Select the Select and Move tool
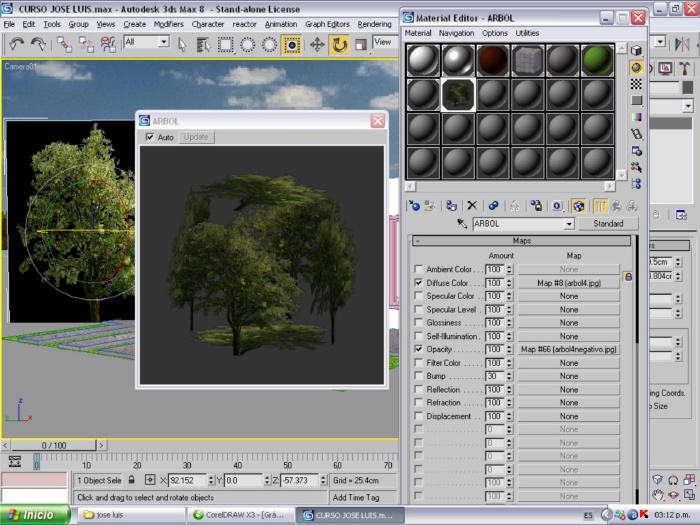This screenshot has width=700, height=525. pyautogui.click(x=317, y=44)
